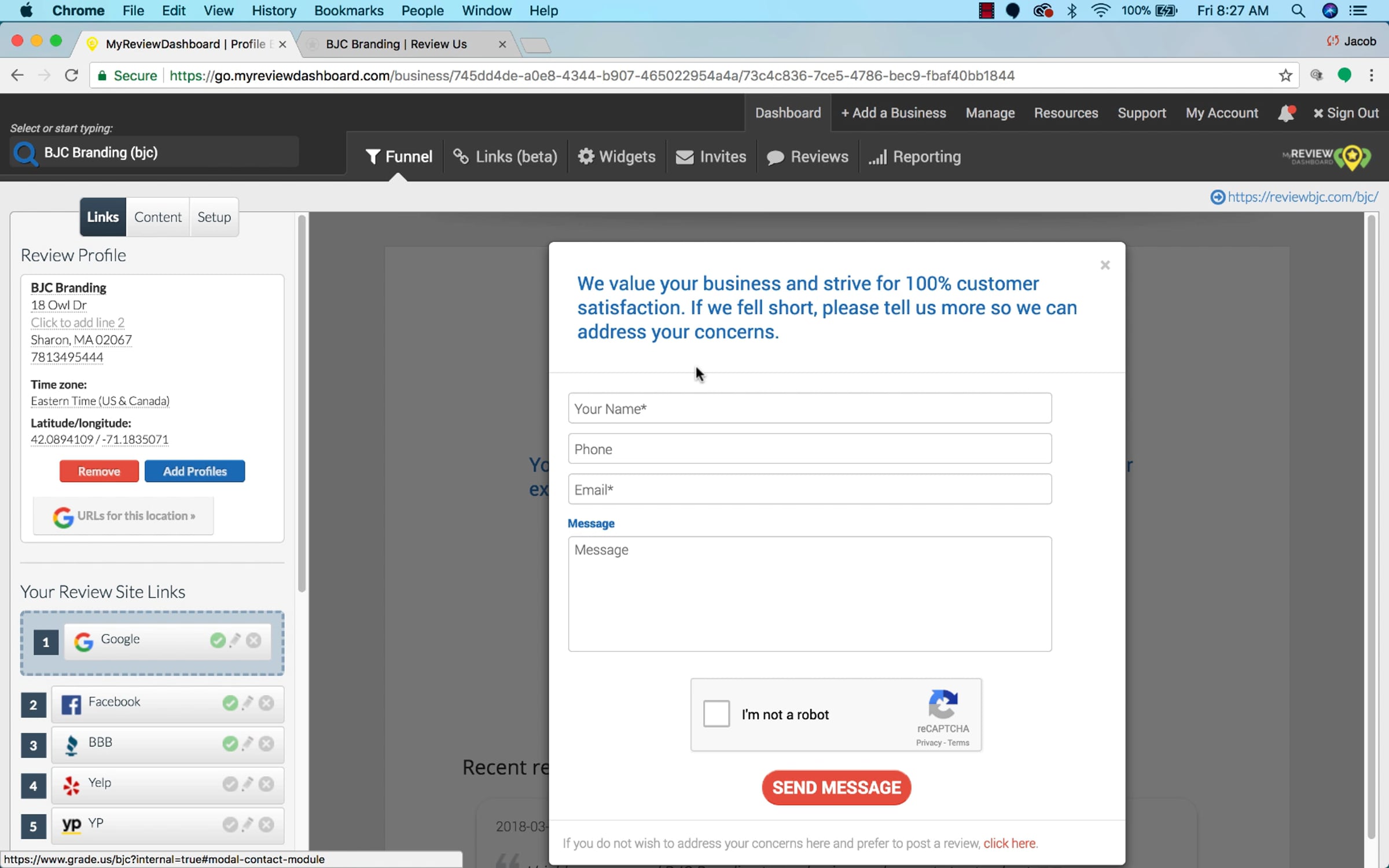Delete the YP review link
1389x868 pixels.
266,825
